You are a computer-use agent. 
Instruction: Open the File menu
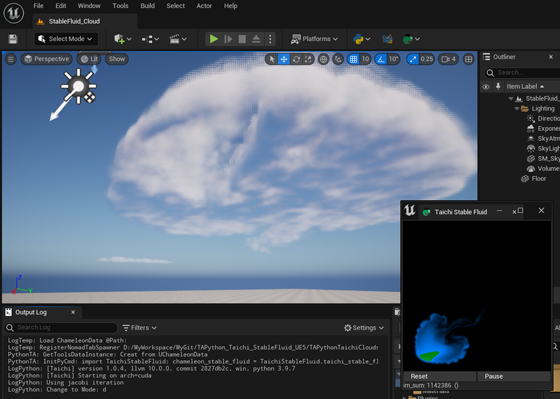coord(38,6)
